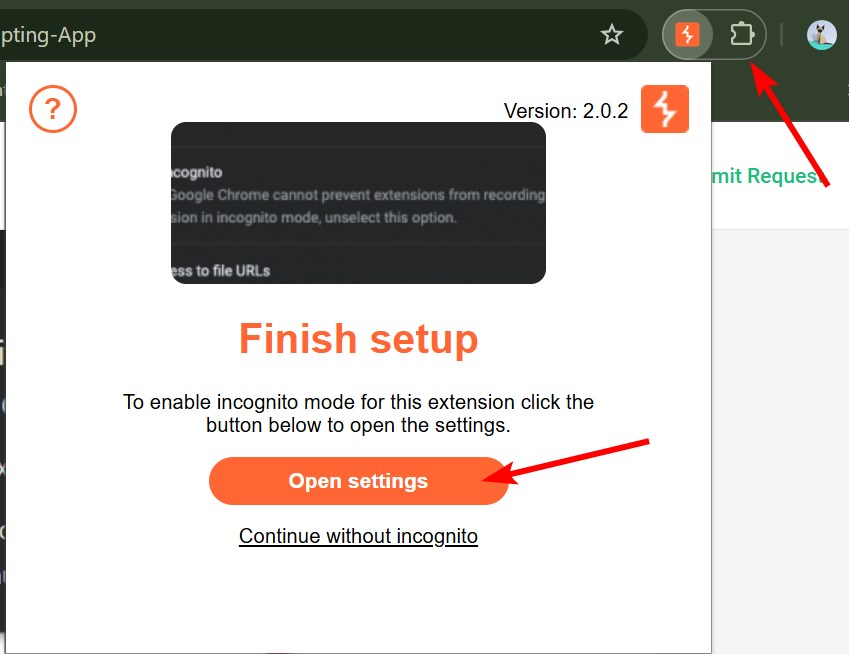The image size is (849, 654).
Task: Click the Version: 2.0.2 text
Action: pyautogui.click(x=565, y=111)
